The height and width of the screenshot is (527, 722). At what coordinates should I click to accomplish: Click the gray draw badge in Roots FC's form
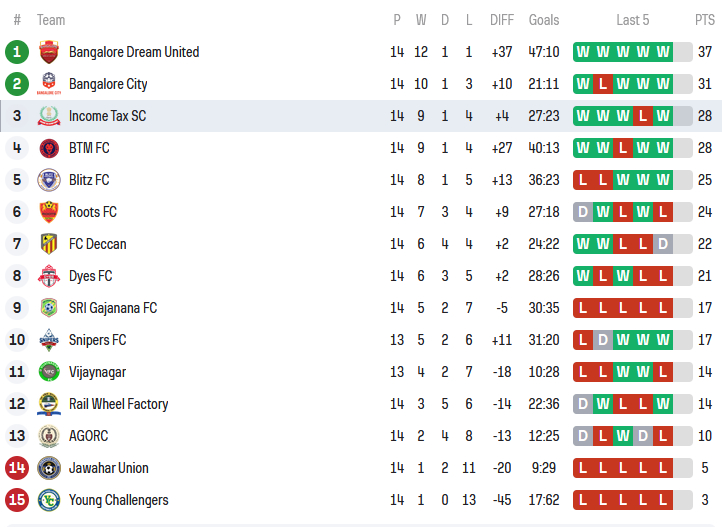click(x=583, y=212)
